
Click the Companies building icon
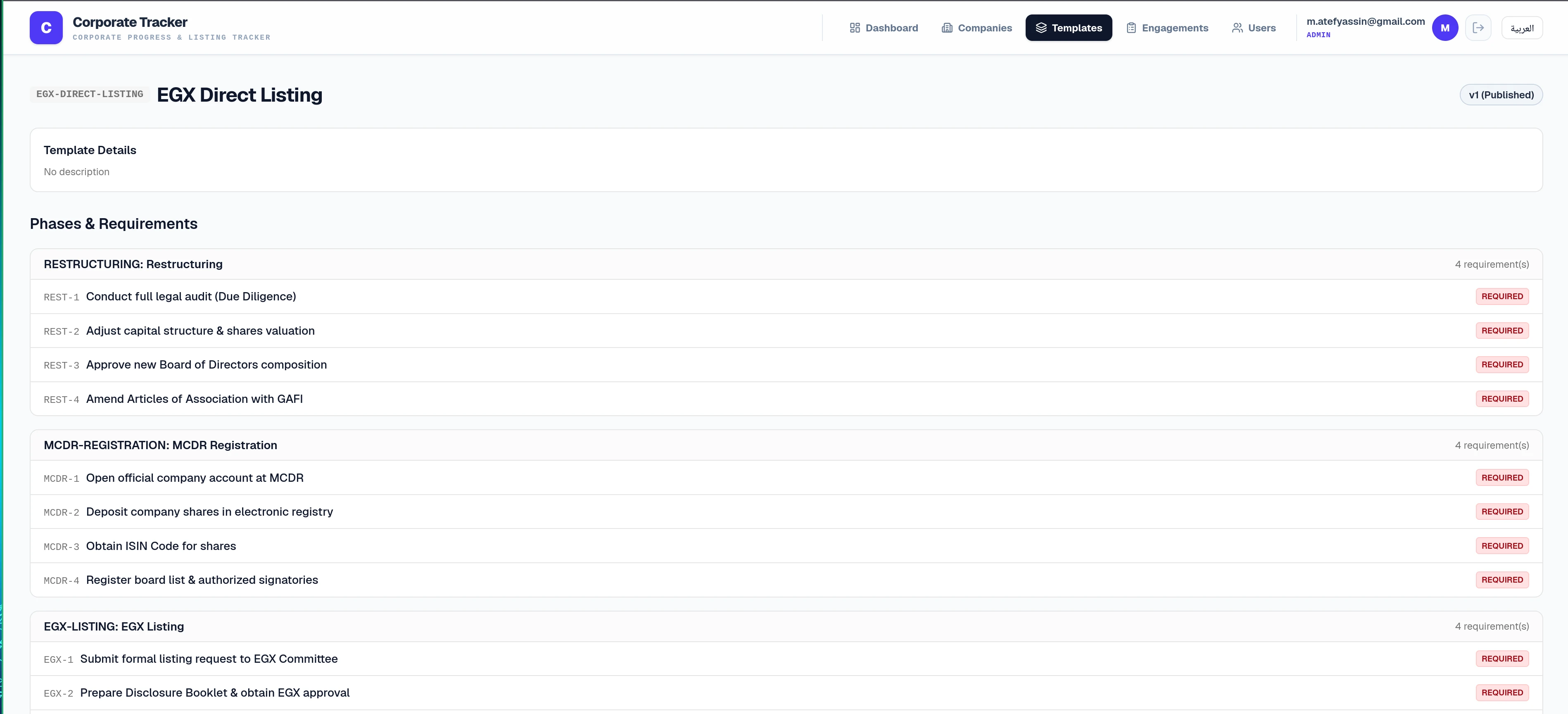coord(946,28)
